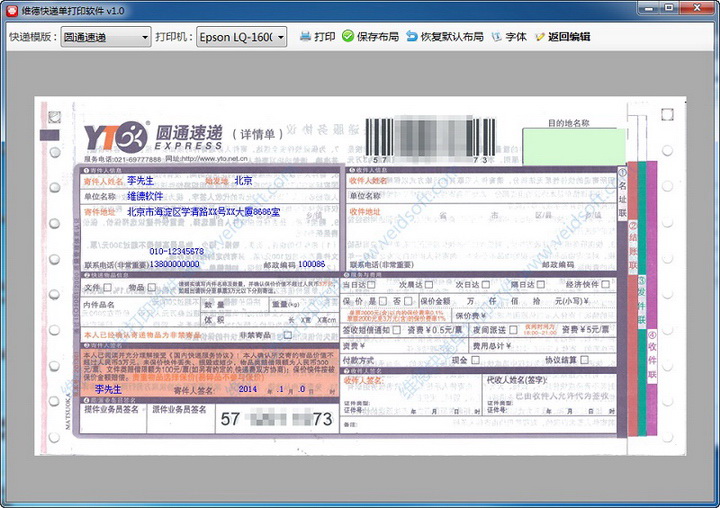720x508 pixels.
Task: Click the red app icon in title bar
Action: click(12, 11)
